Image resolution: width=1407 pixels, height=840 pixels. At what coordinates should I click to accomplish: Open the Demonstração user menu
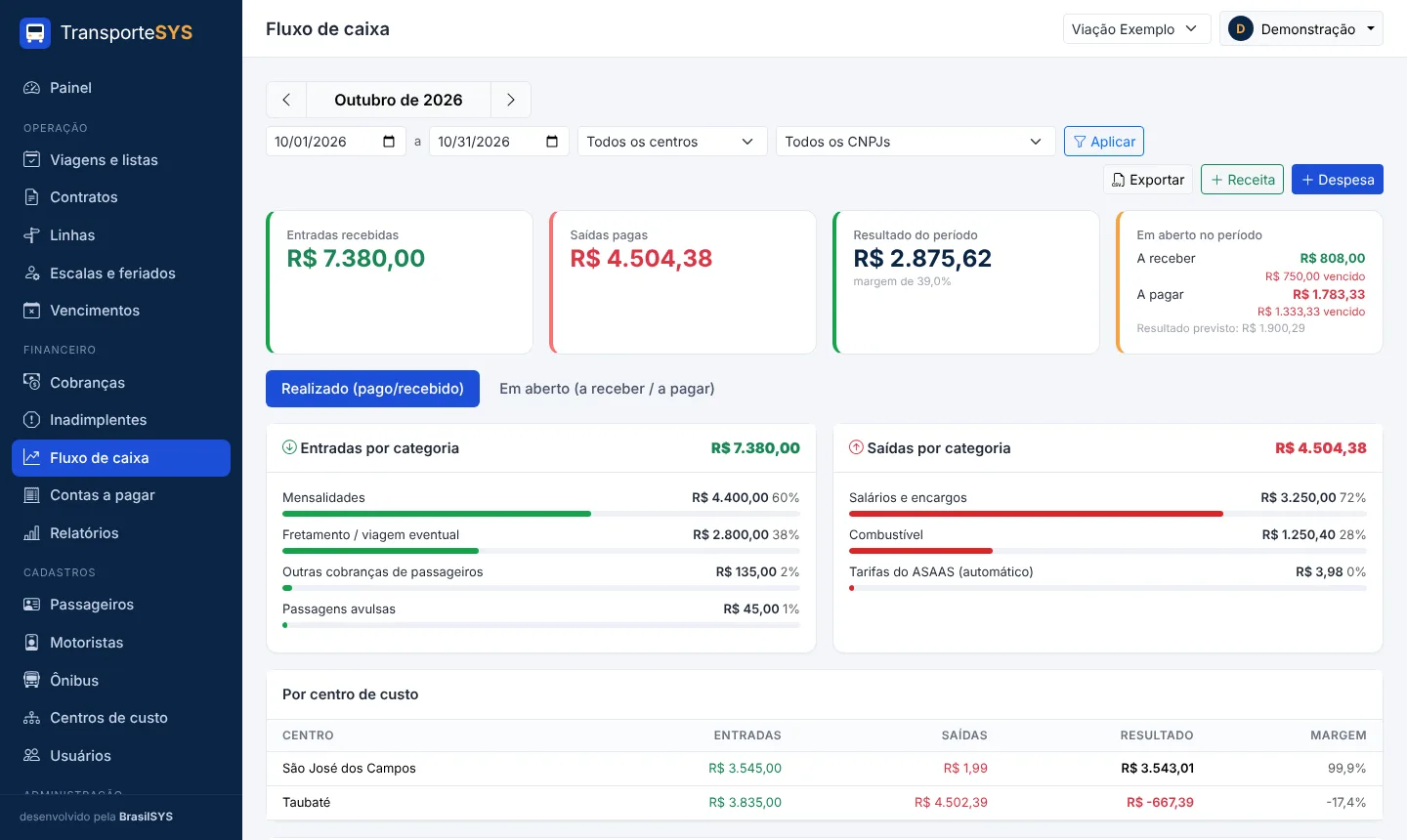[1301, 29]
